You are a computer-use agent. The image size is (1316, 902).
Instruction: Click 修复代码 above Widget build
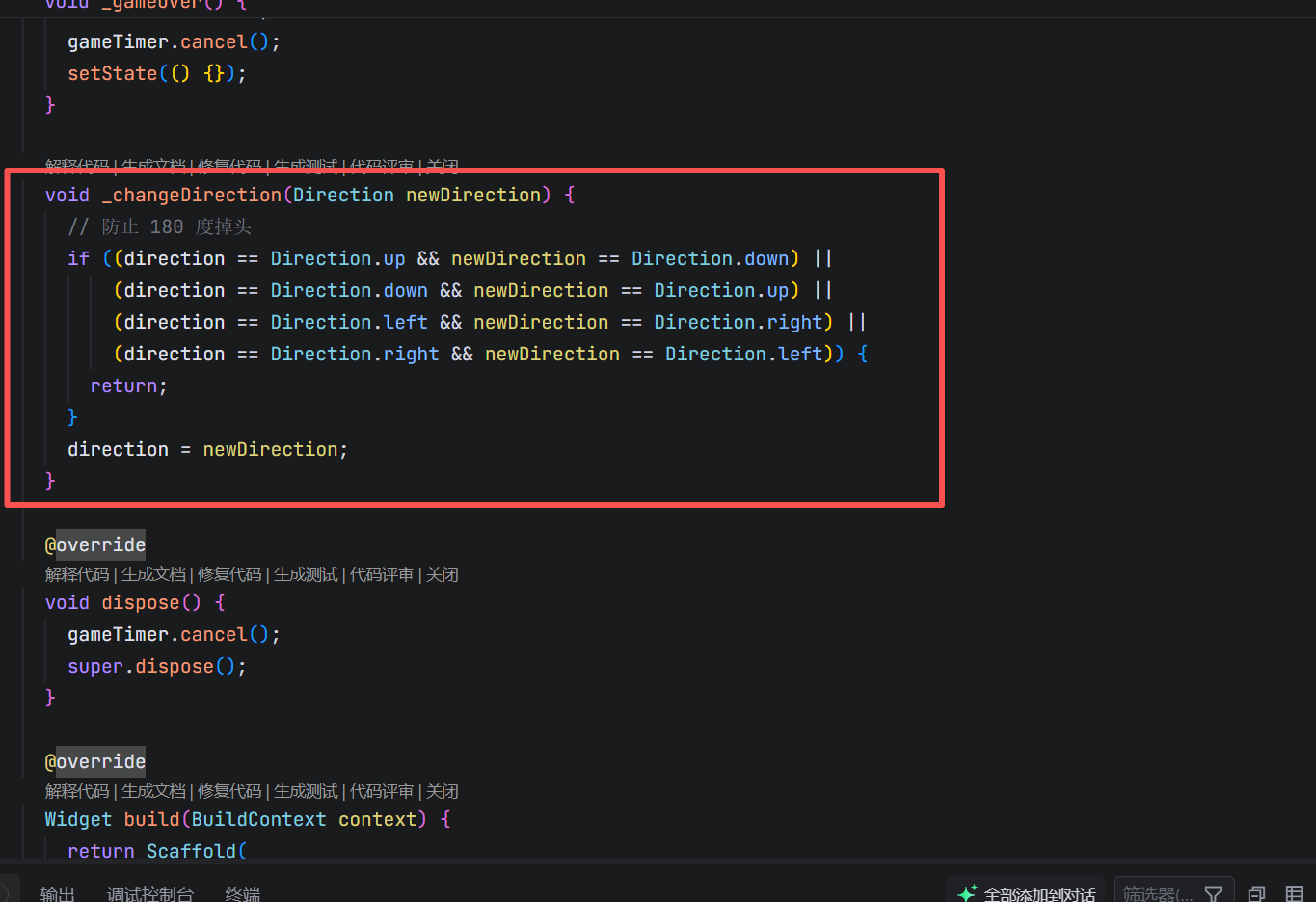[229, 791]
